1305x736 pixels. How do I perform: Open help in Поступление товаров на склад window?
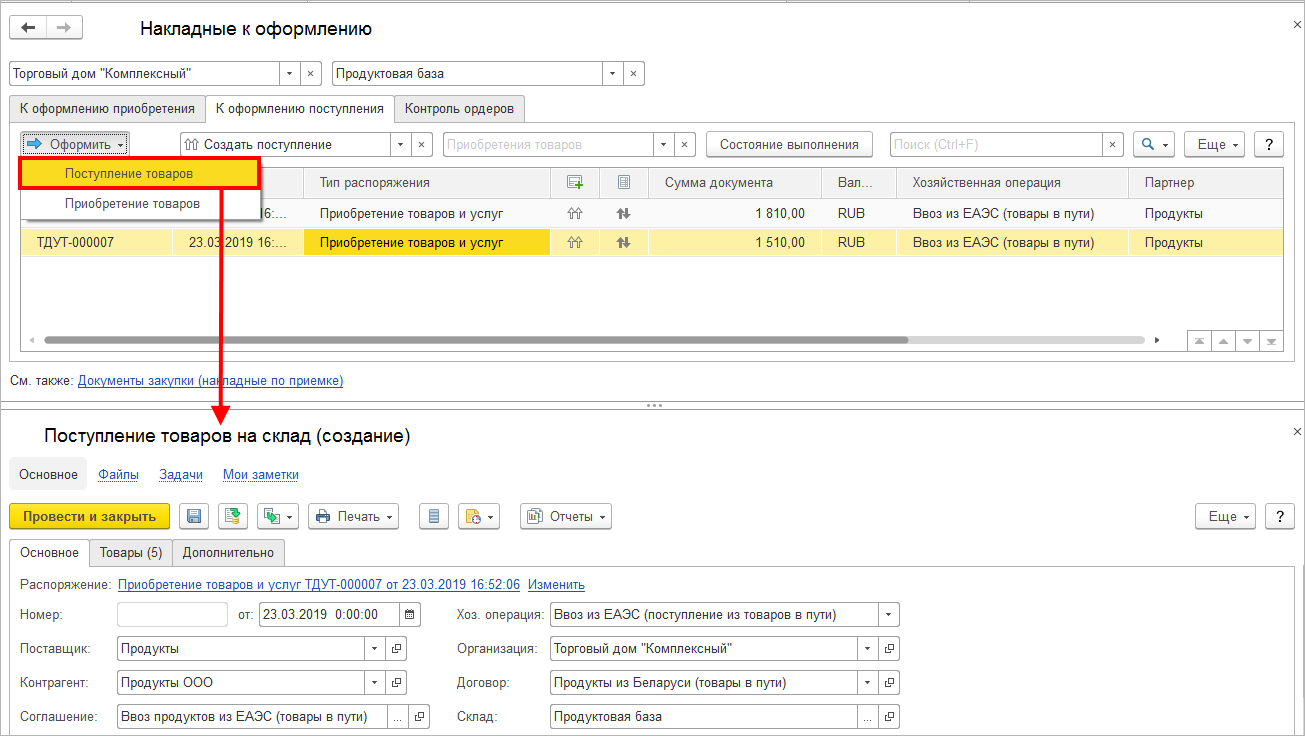click(1279, 516)
